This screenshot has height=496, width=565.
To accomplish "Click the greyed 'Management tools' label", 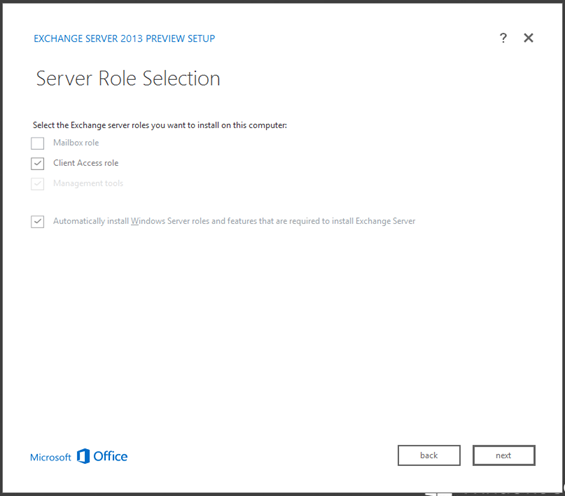I will coord(88,183).
